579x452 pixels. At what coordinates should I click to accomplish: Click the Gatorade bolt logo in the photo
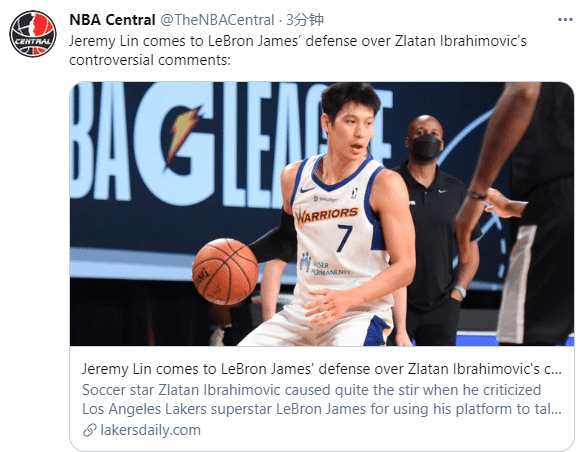pyautogui.click(x=184, y=136)
